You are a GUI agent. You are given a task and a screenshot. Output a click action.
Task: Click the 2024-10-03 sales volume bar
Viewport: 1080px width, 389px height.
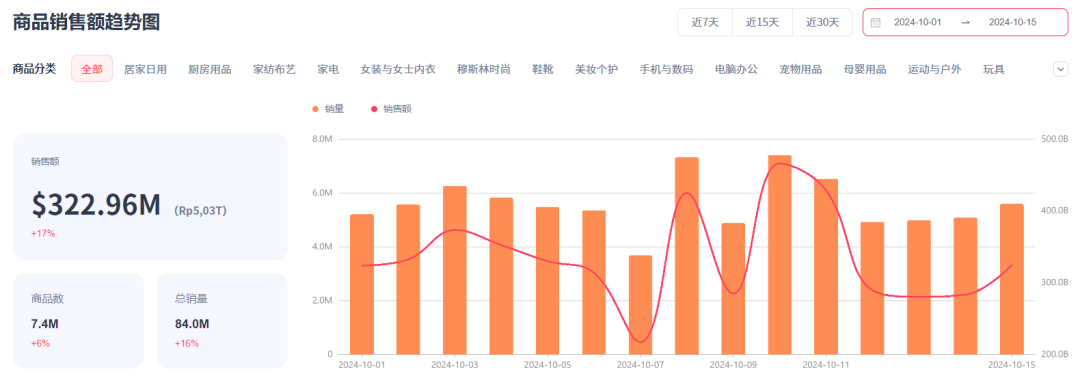coord(455,271)
